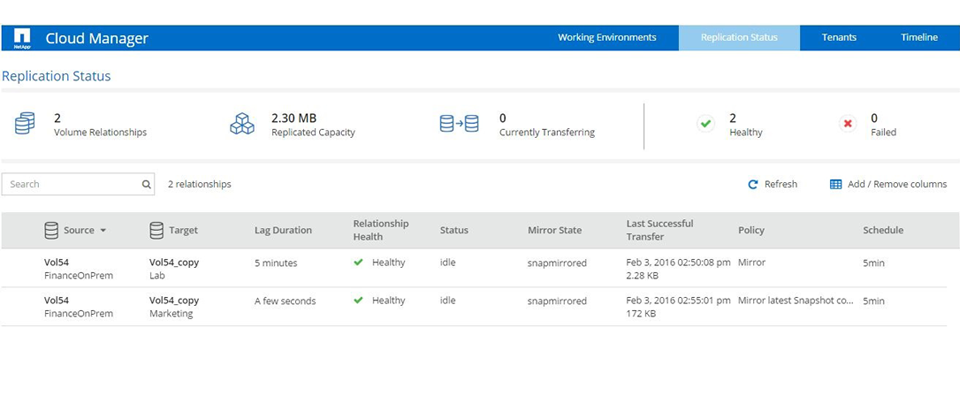Viewport: 960px width, 420px height.
Task: Click 'Mirror latest Snapshot co...' policy cell
Action: coord(795,301)
